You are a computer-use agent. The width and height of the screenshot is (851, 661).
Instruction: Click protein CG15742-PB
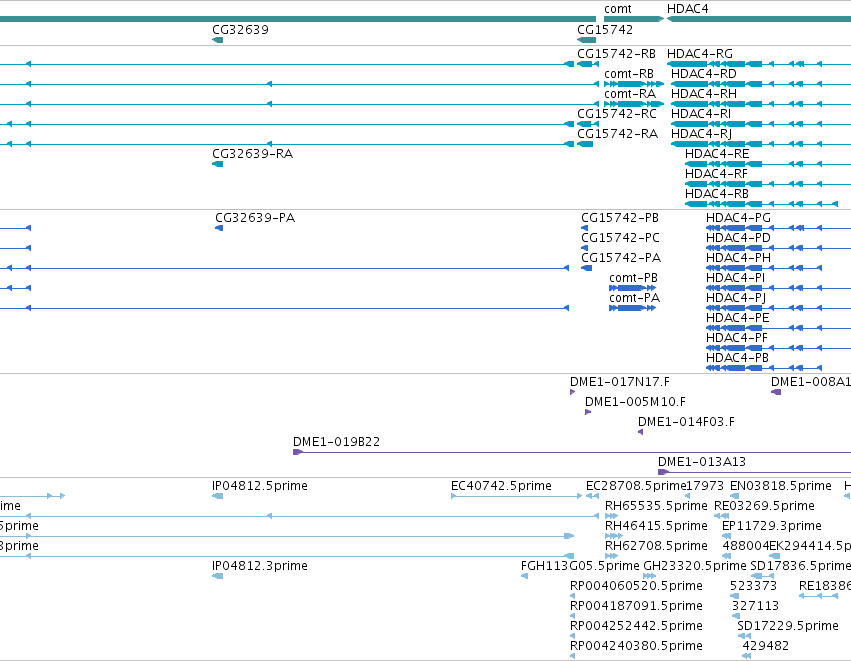620,218
